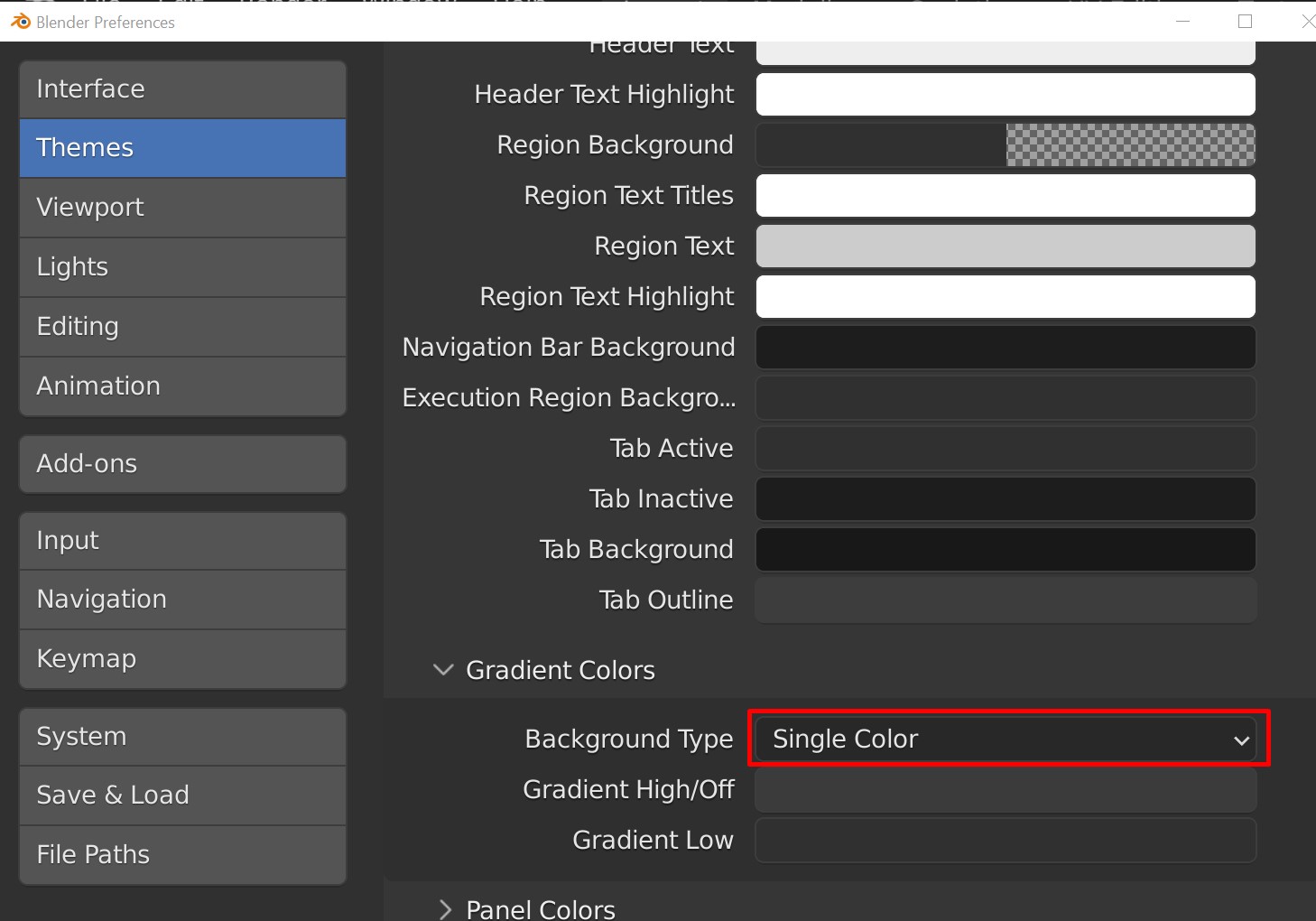Image resolution: width=1316 pixels, height=921 pixels.
Task: Click the Gradient High/Off color swatch
Action: point(1006,790)
